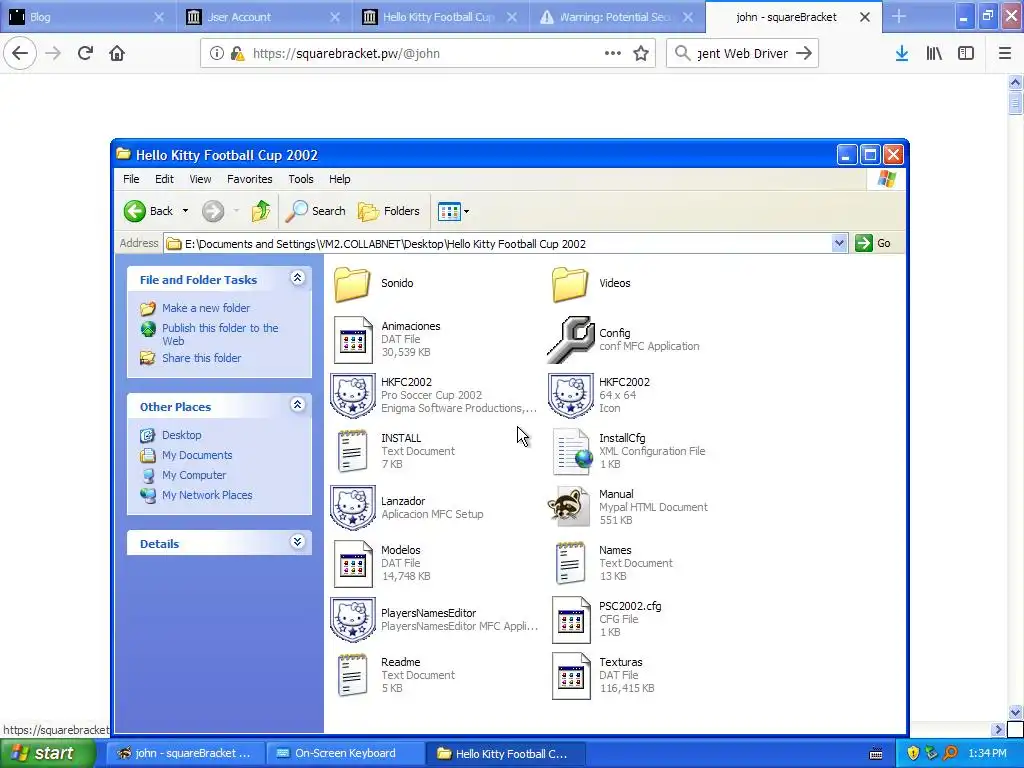The image size is (1024, 768).
Task: Select the INSTALL text document icon
Action: pyautogui.click(x=353, y=451)
